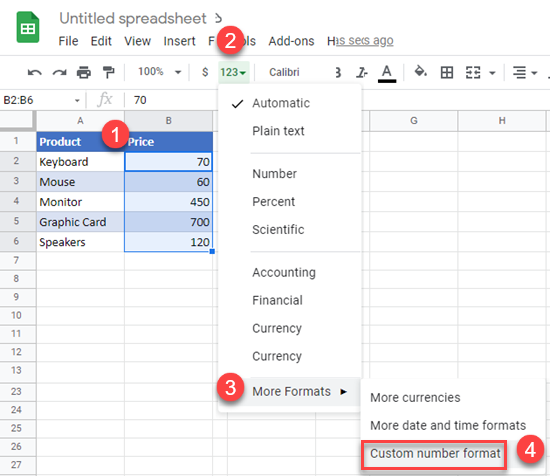Screen dimensions: 550x476
Task: Open the fill color bucket icon
Action: tap(420, 71)
